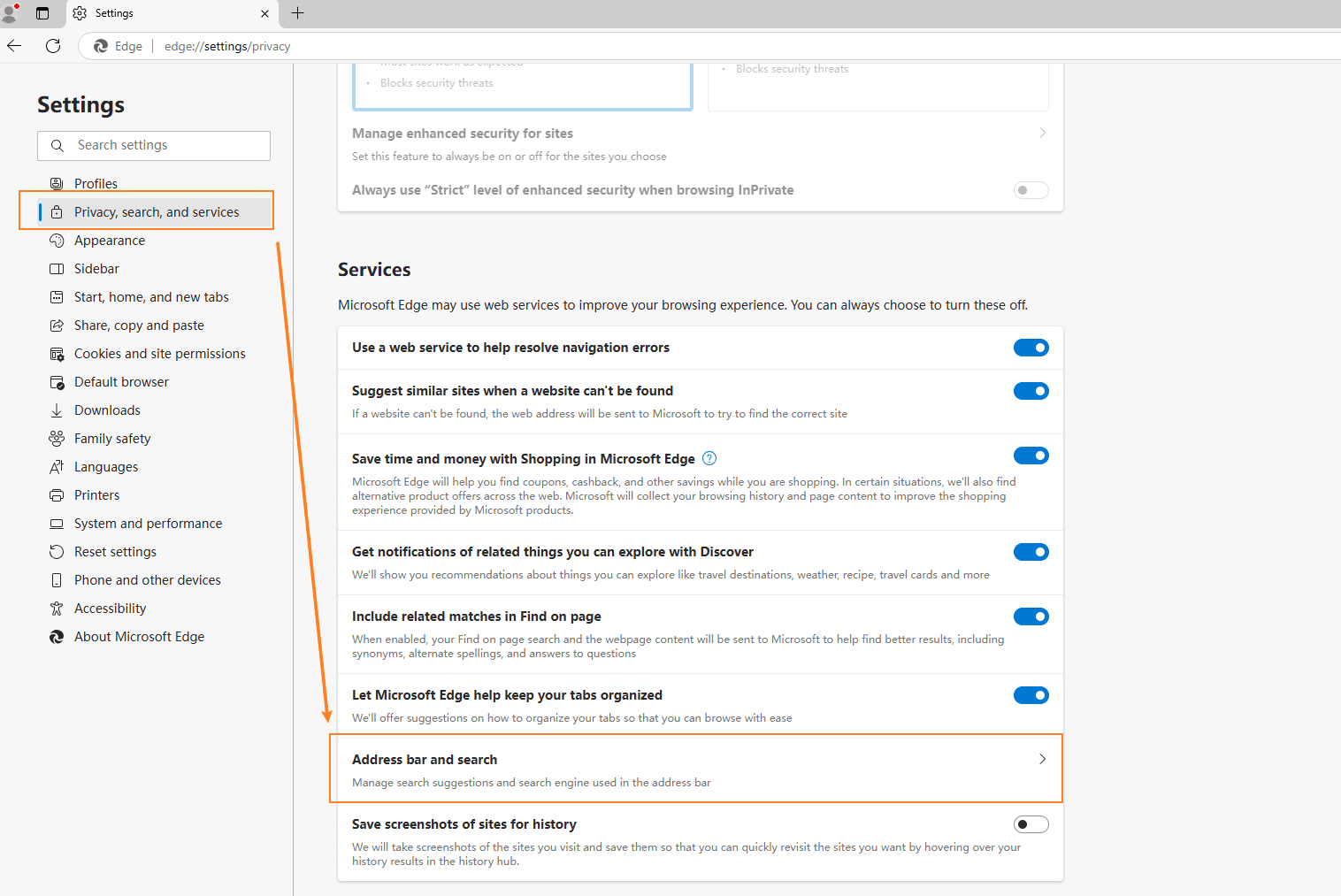Open Accessibility settings page

tap(111, 609)
